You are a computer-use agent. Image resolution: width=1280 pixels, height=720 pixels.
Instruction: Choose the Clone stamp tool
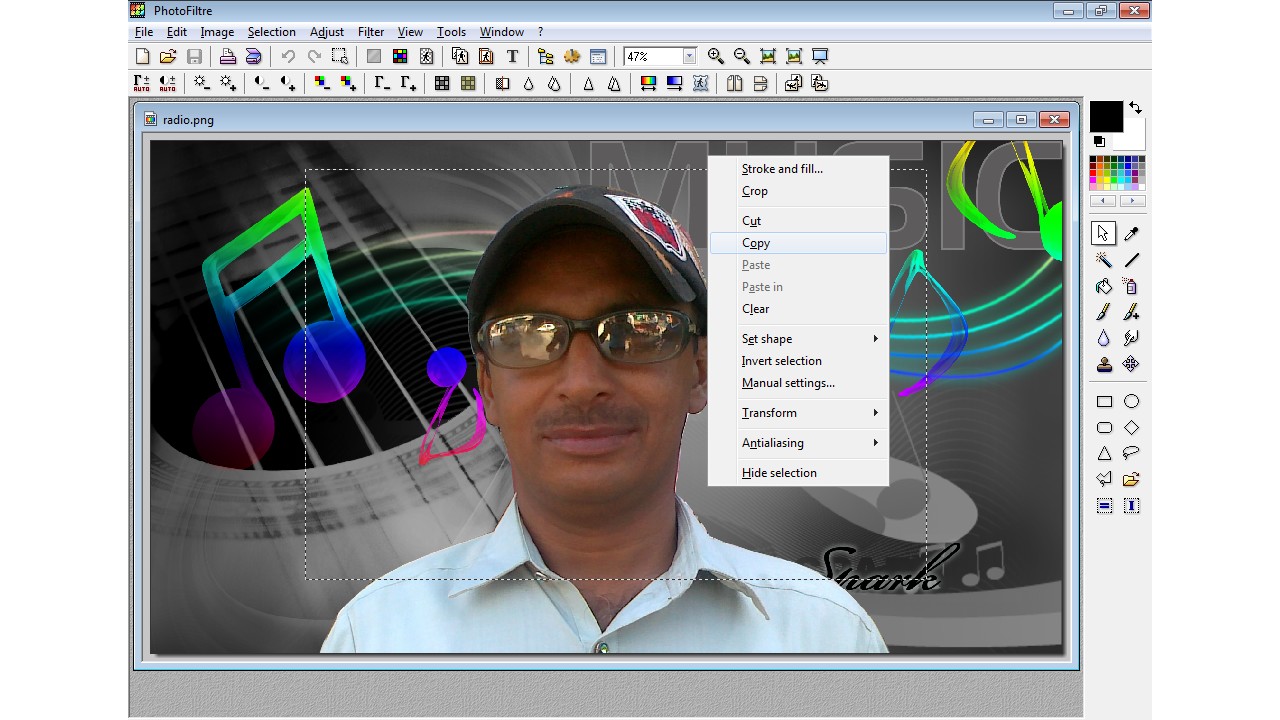(x=1104, y=364)
